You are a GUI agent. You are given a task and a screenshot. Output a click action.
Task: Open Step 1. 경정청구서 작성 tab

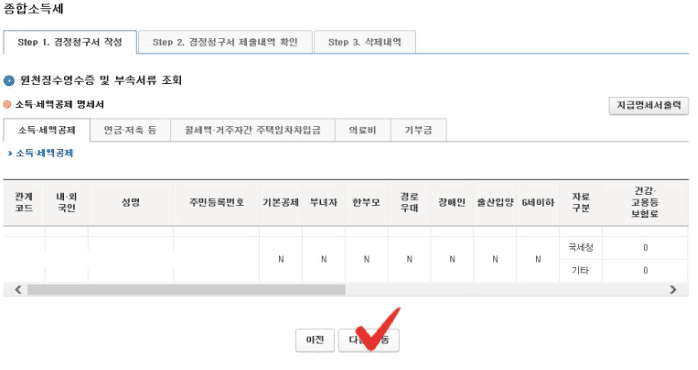[x=70, y=42]
